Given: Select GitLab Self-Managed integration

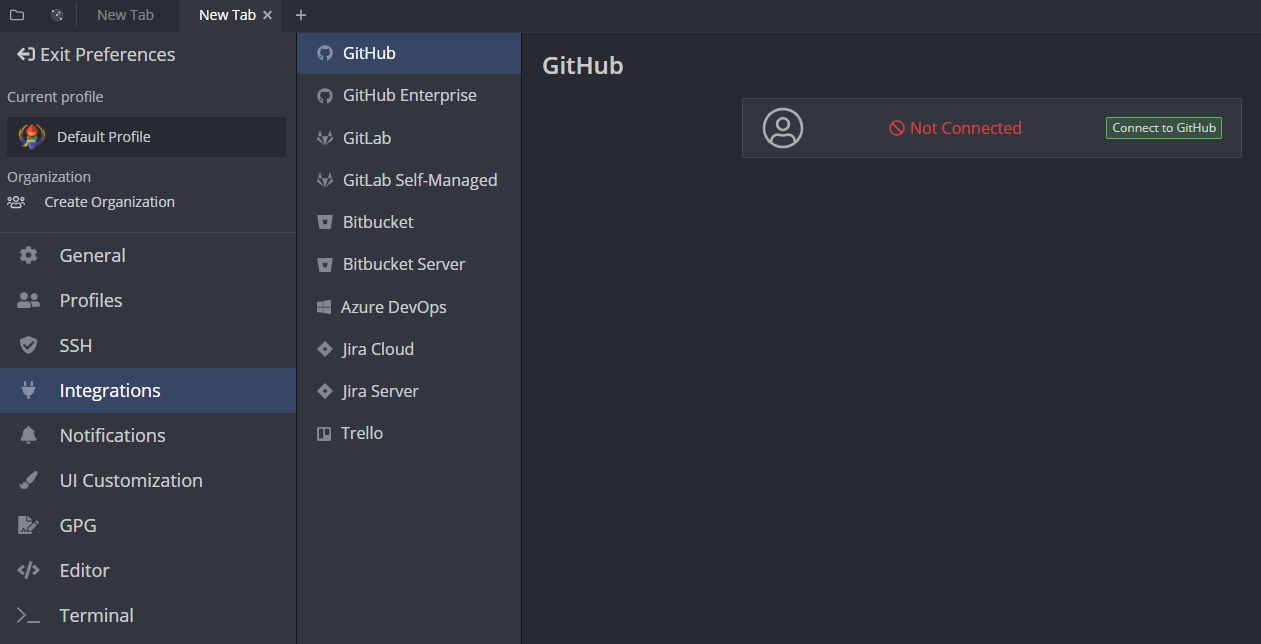Looking at the screenshot, I should coord(409,180).
